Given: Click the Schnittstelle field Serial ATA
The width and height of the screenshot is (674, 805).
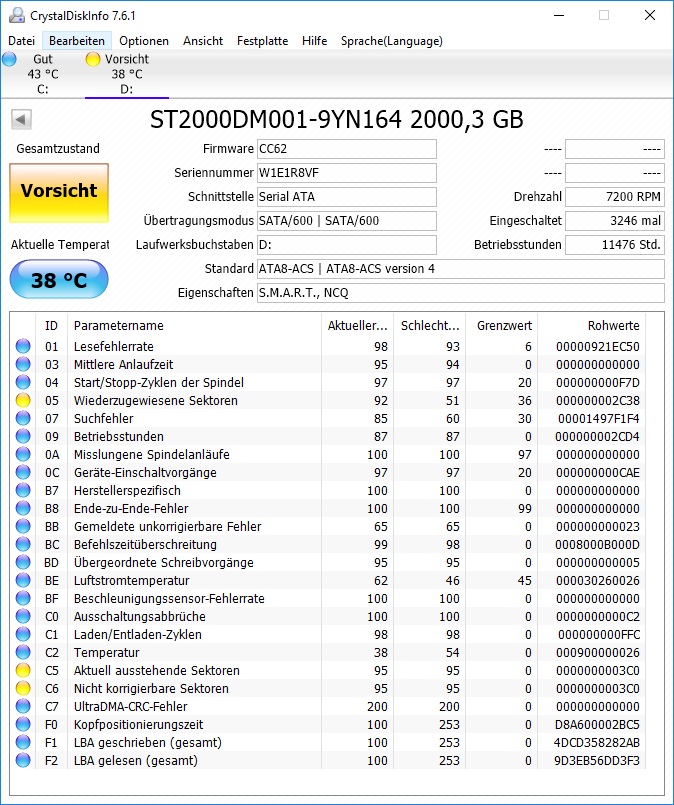Looking at the screenshot, I should [346, 197].
